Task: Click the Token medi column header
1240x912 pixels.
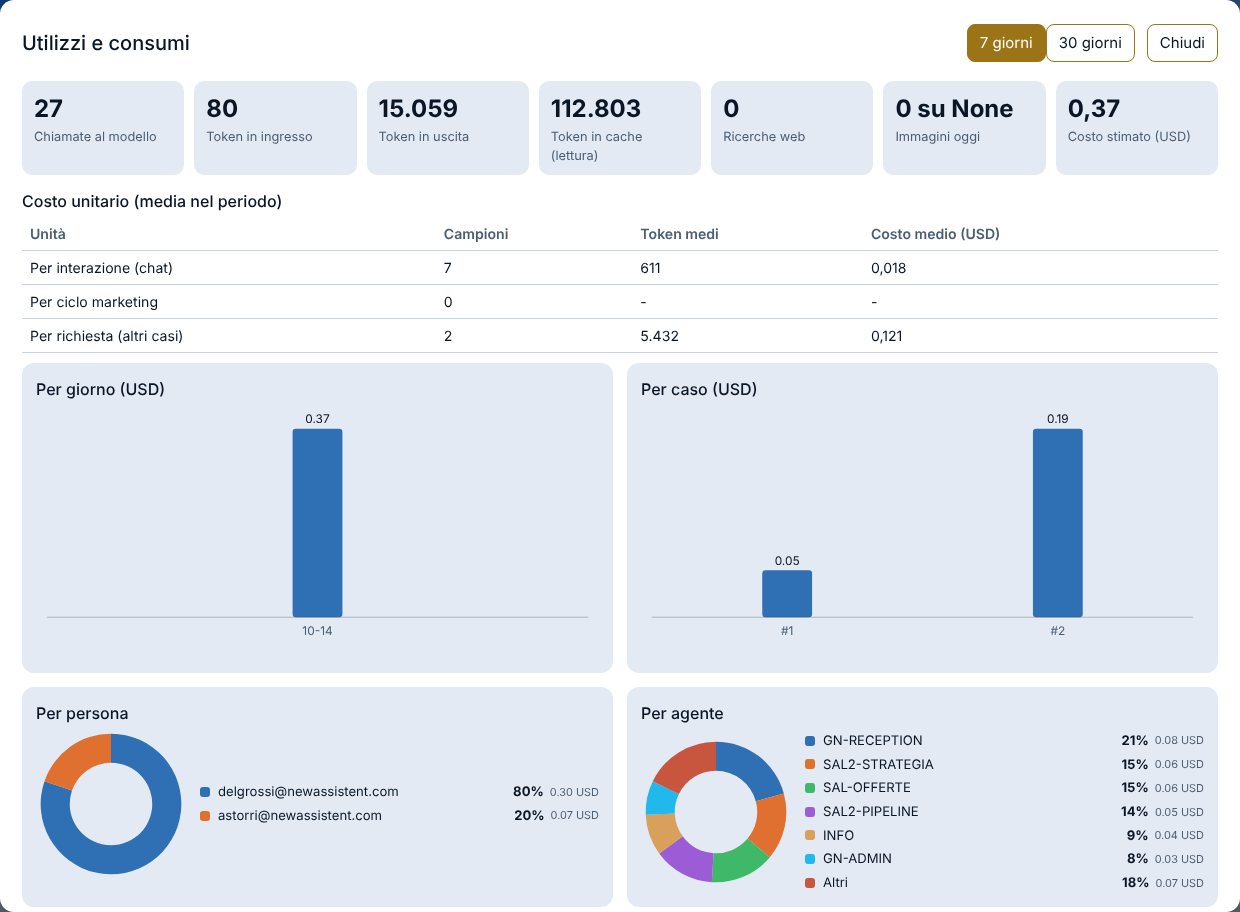Action: (x=679, y=234)
